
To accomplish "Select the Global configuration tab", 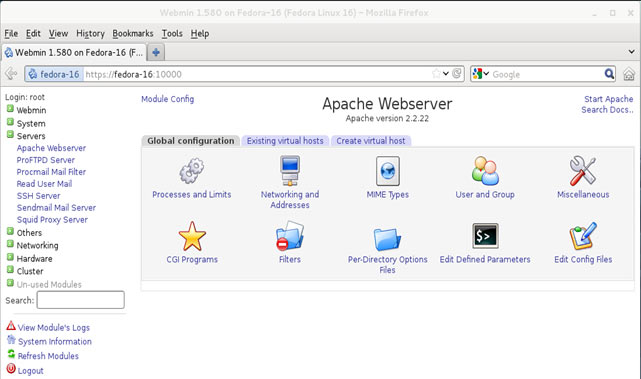I will 191,141.
